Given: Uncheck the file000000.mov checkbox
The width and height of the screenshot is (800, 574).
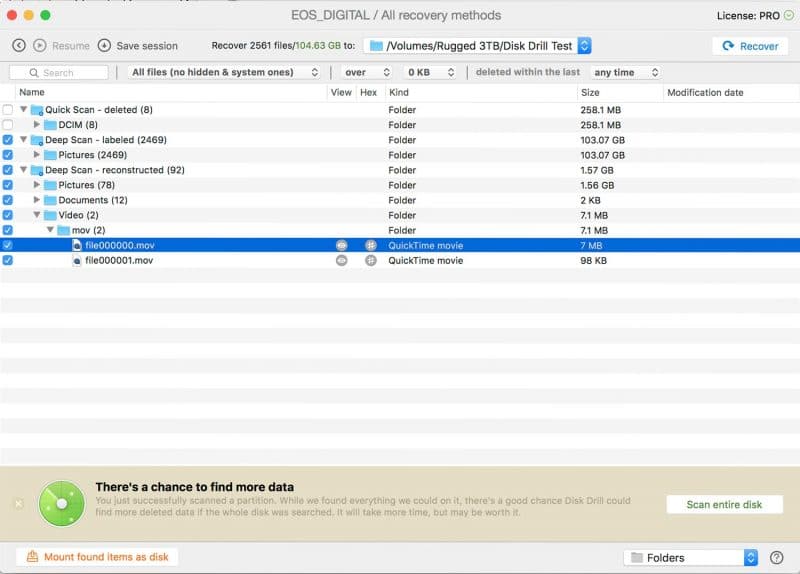Looking at the screenshot, I should point(8,245).
